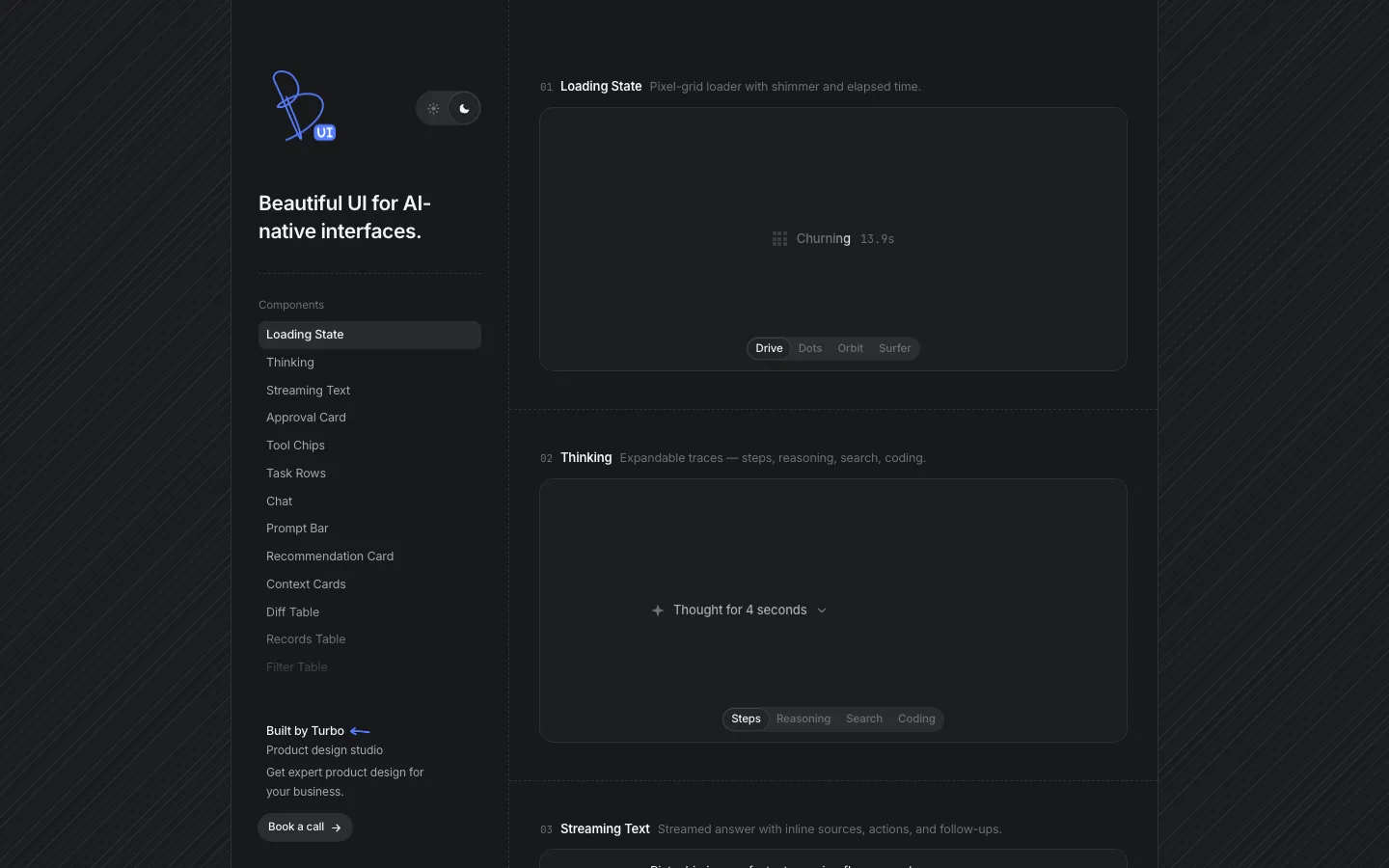Open Recommendation Card in the sidebar
Image resolution: width=1389 pixels, height=868 pixels.
click(369, 556)
